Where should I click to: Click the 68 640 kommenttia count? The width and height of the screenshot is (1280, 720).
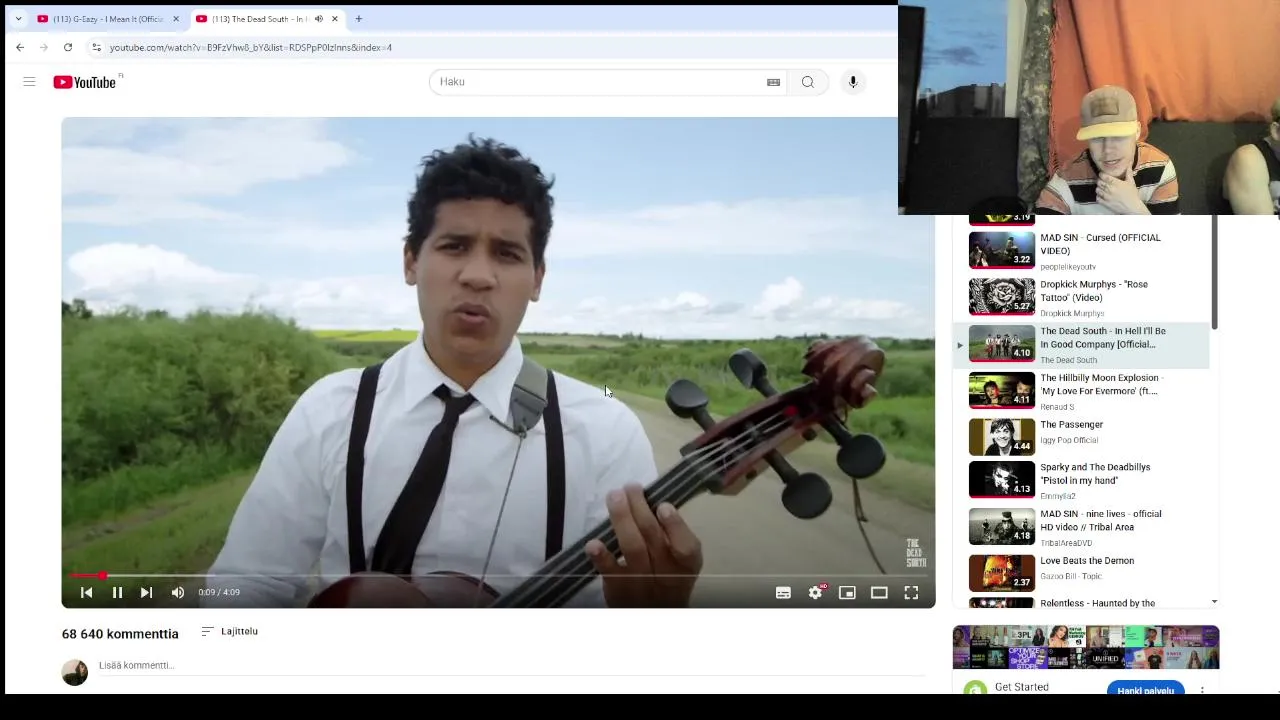120,634
